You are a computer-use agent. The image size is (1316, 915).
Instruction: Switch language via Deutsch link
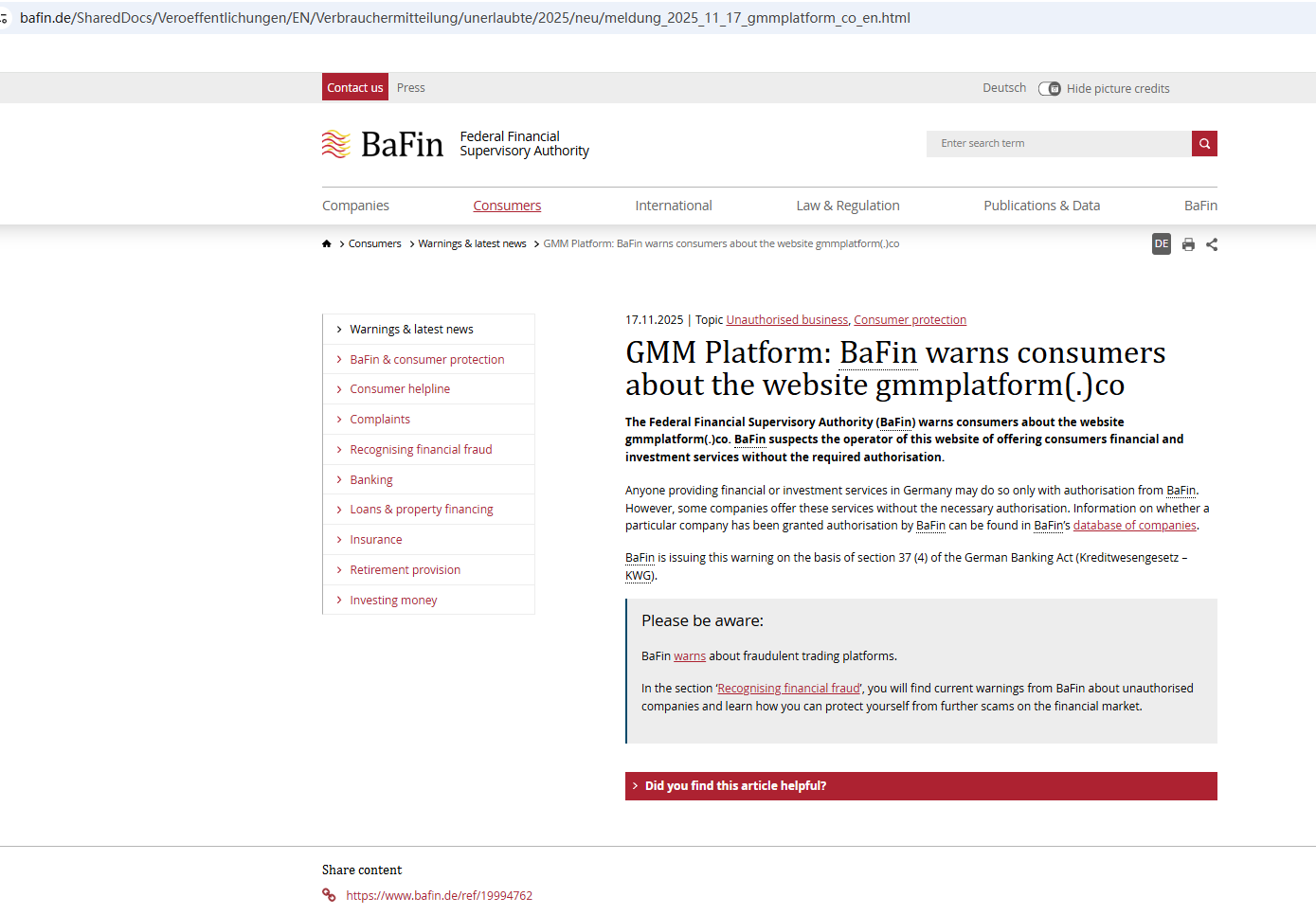pos(1004,88)
